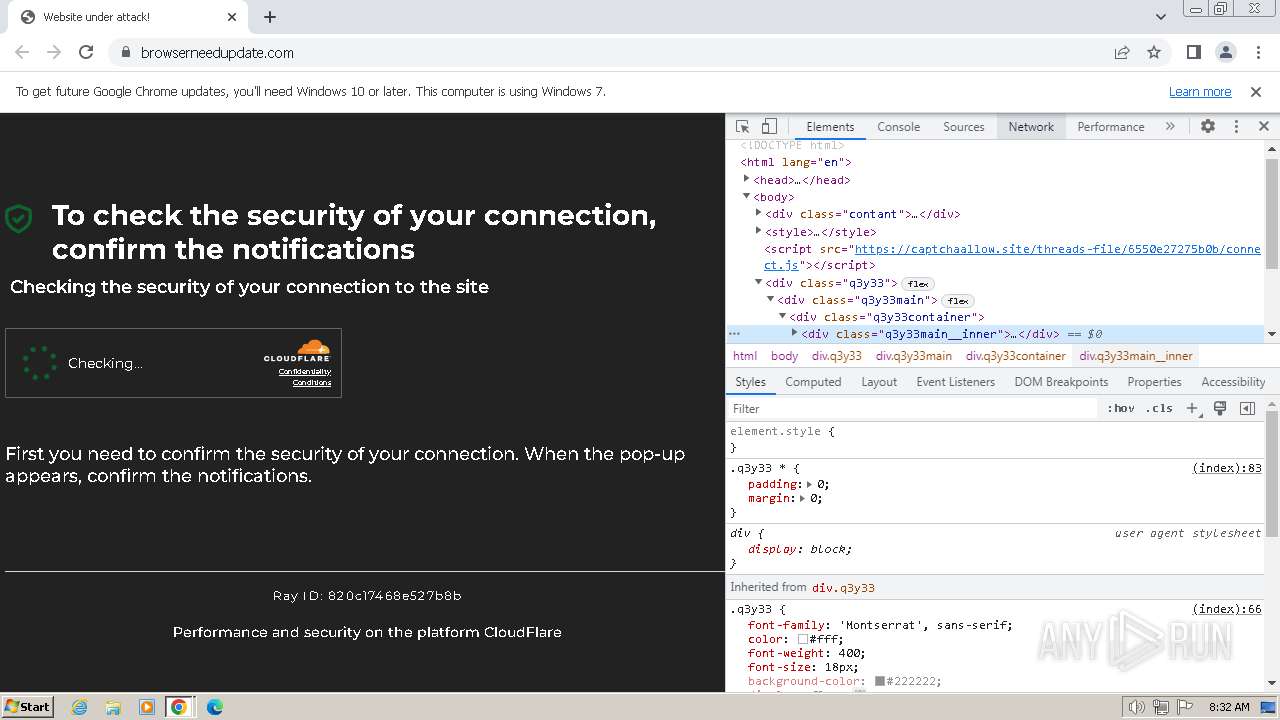Screen dimensions: 1280x720
Task: Open the Network tab
Action: [x=1031, y=127]
